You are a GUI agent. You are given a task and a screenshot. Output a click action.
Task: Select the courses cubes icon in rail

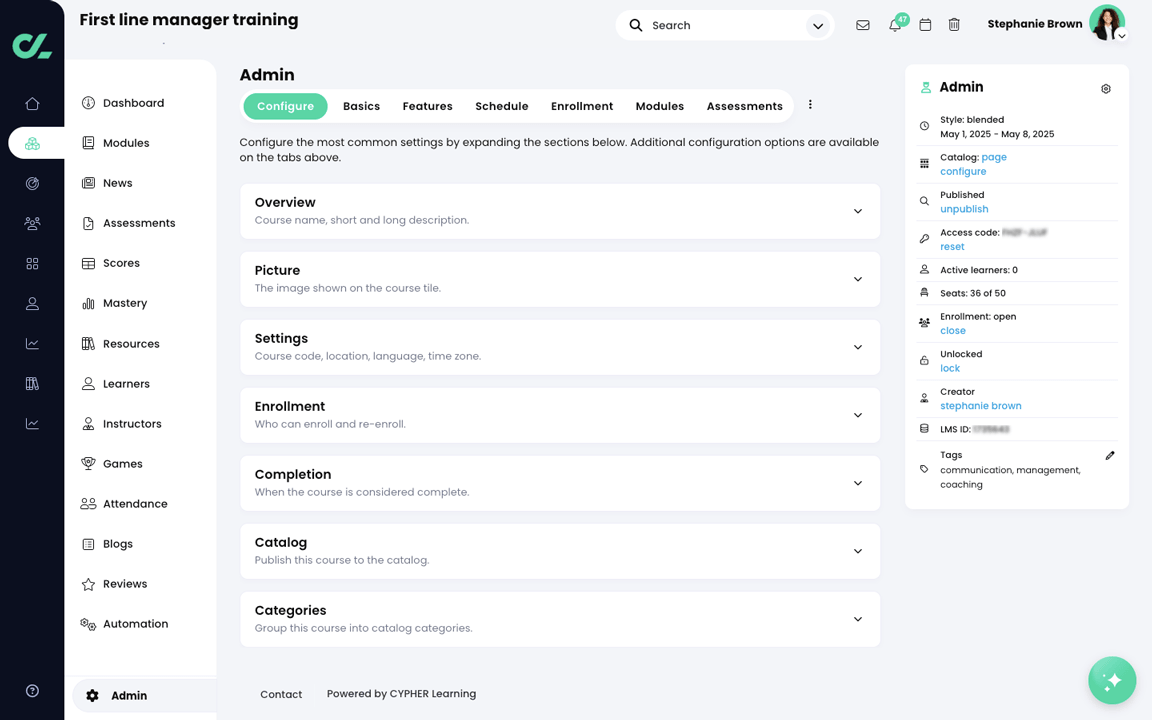coord(32,143)
